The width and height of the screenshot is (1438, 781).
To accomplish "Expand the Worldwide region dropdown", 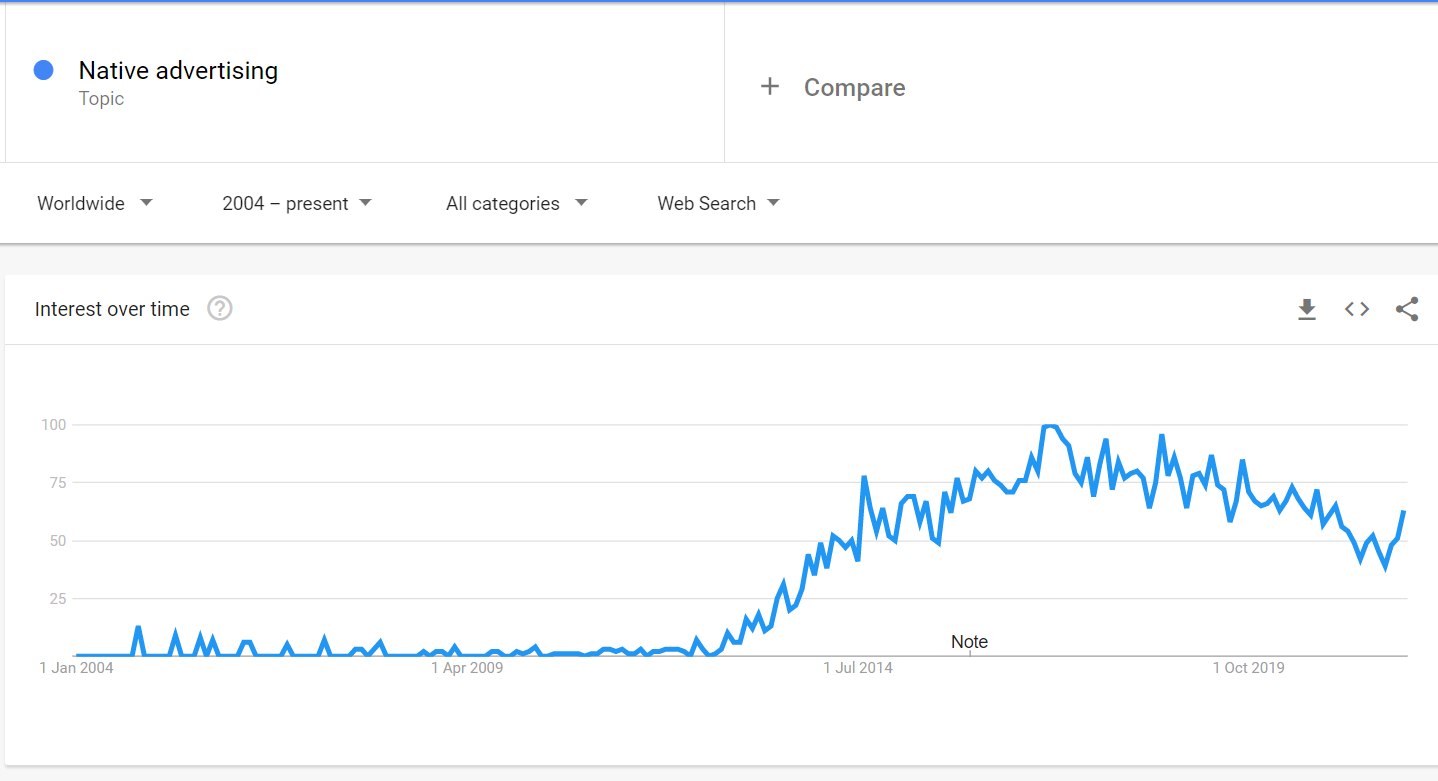I will point(95,203).
